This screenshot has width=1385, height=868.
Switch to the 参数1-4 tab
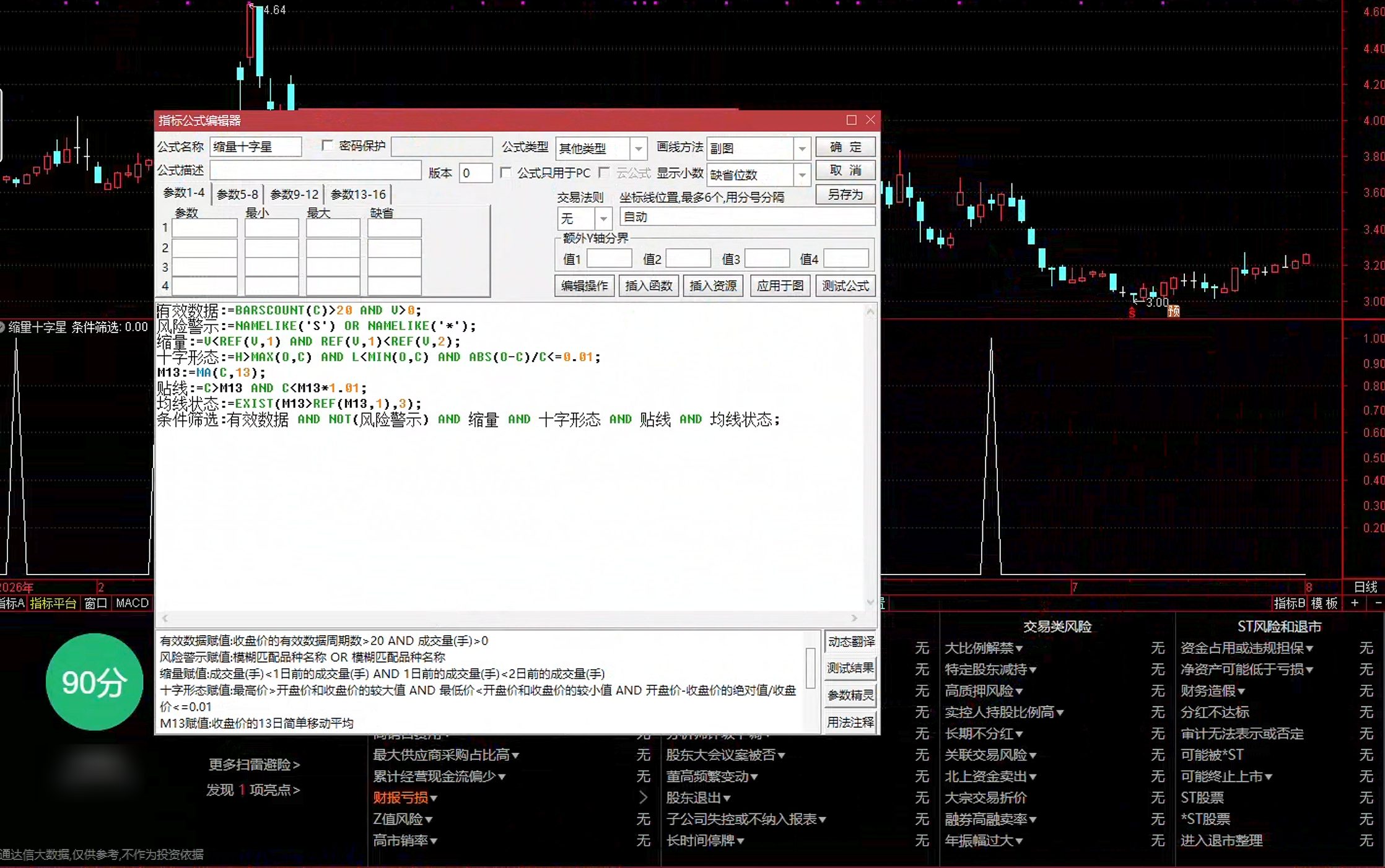[183, 193]
